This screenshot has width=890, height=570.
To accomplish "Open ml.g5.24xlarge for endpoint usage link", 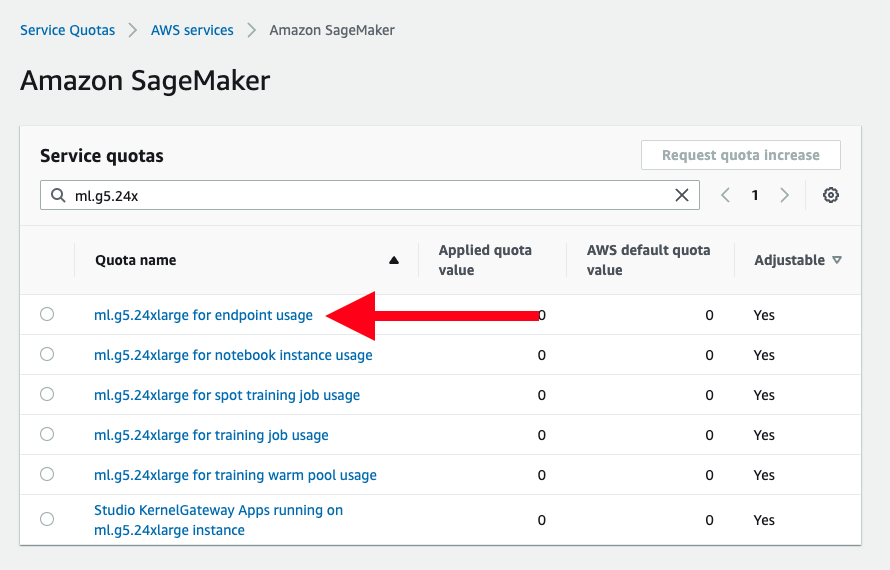I will click(203, 315).
